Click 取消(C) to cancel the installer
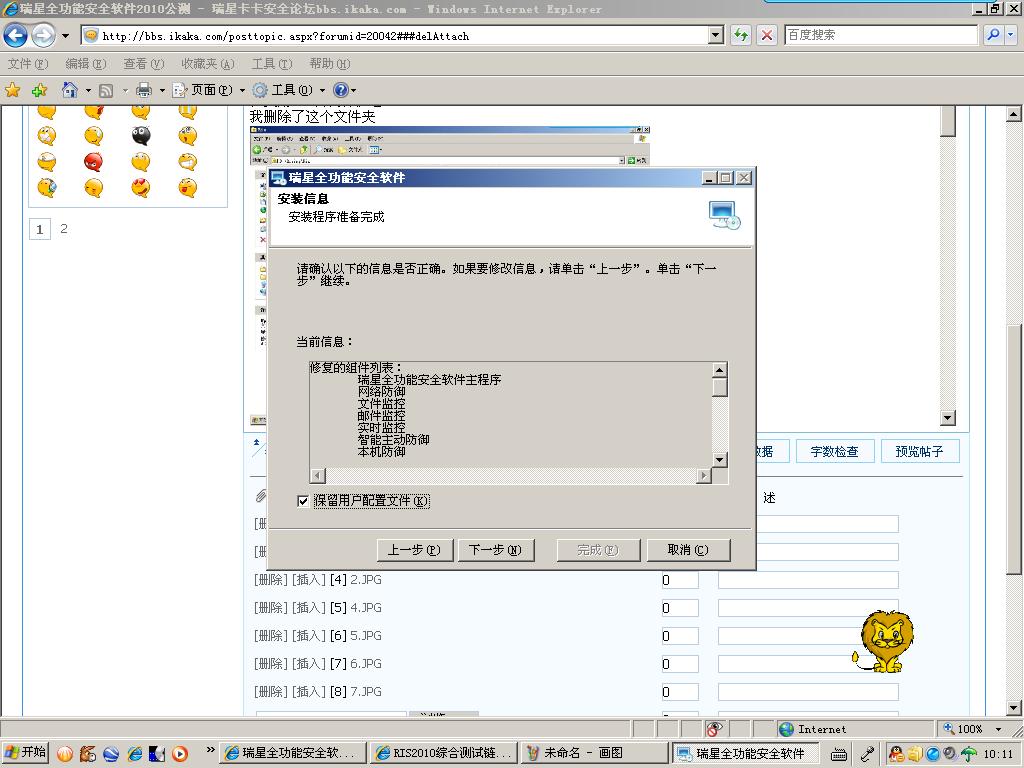This screenshot has width=1024, height=768. [688, 550]
